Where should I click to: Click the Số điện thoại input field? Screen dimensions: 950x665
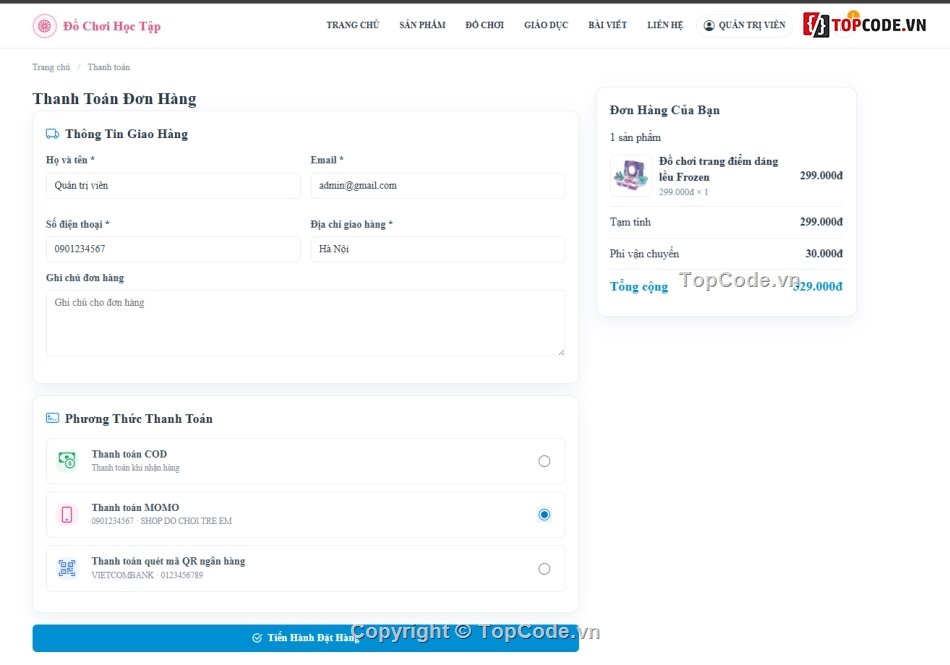coord(173,249)
